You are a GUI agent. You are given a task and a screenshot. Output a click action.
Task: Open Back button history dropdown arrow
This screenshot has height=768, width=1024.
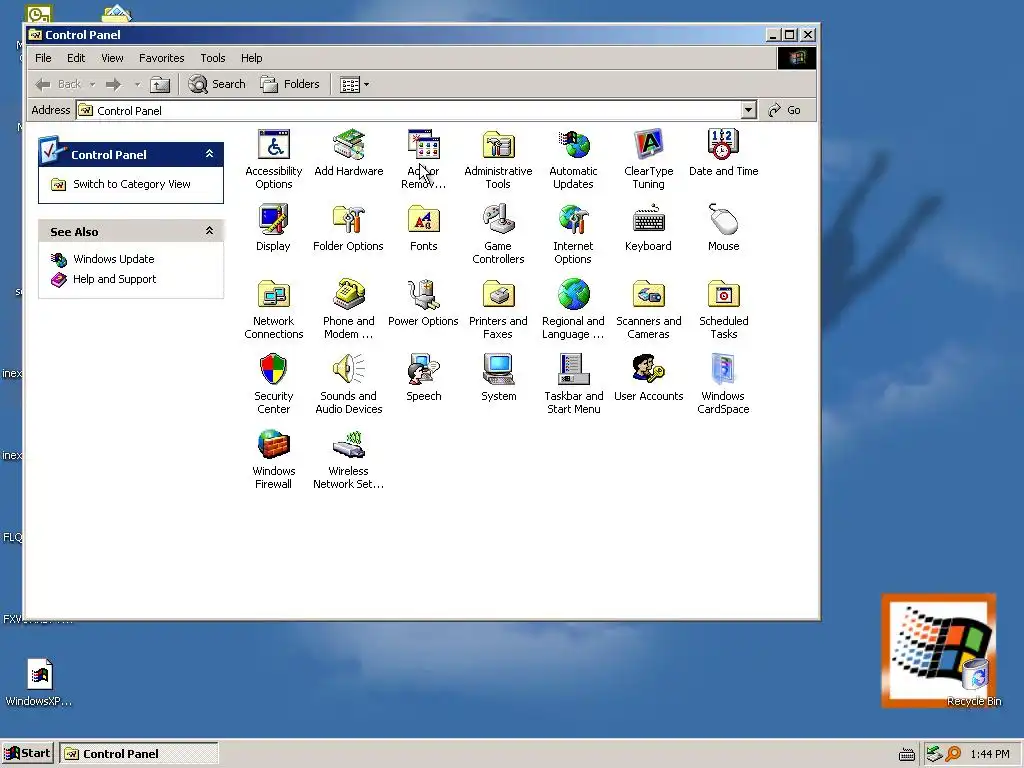(x=92, y=84)
